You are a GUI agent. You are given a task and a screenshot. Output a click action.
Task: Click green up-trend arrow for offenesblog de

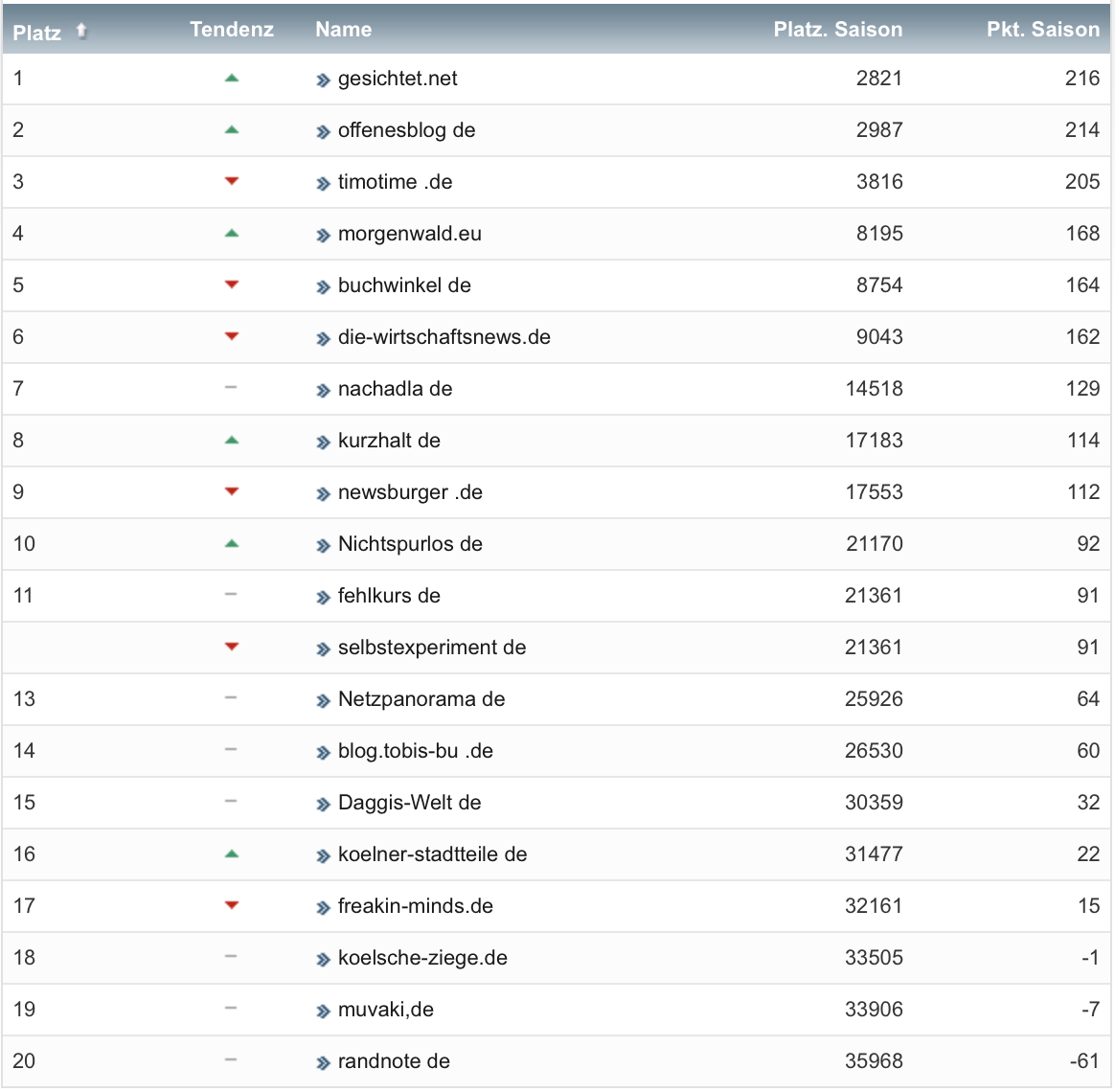click(x=231, y=130)
